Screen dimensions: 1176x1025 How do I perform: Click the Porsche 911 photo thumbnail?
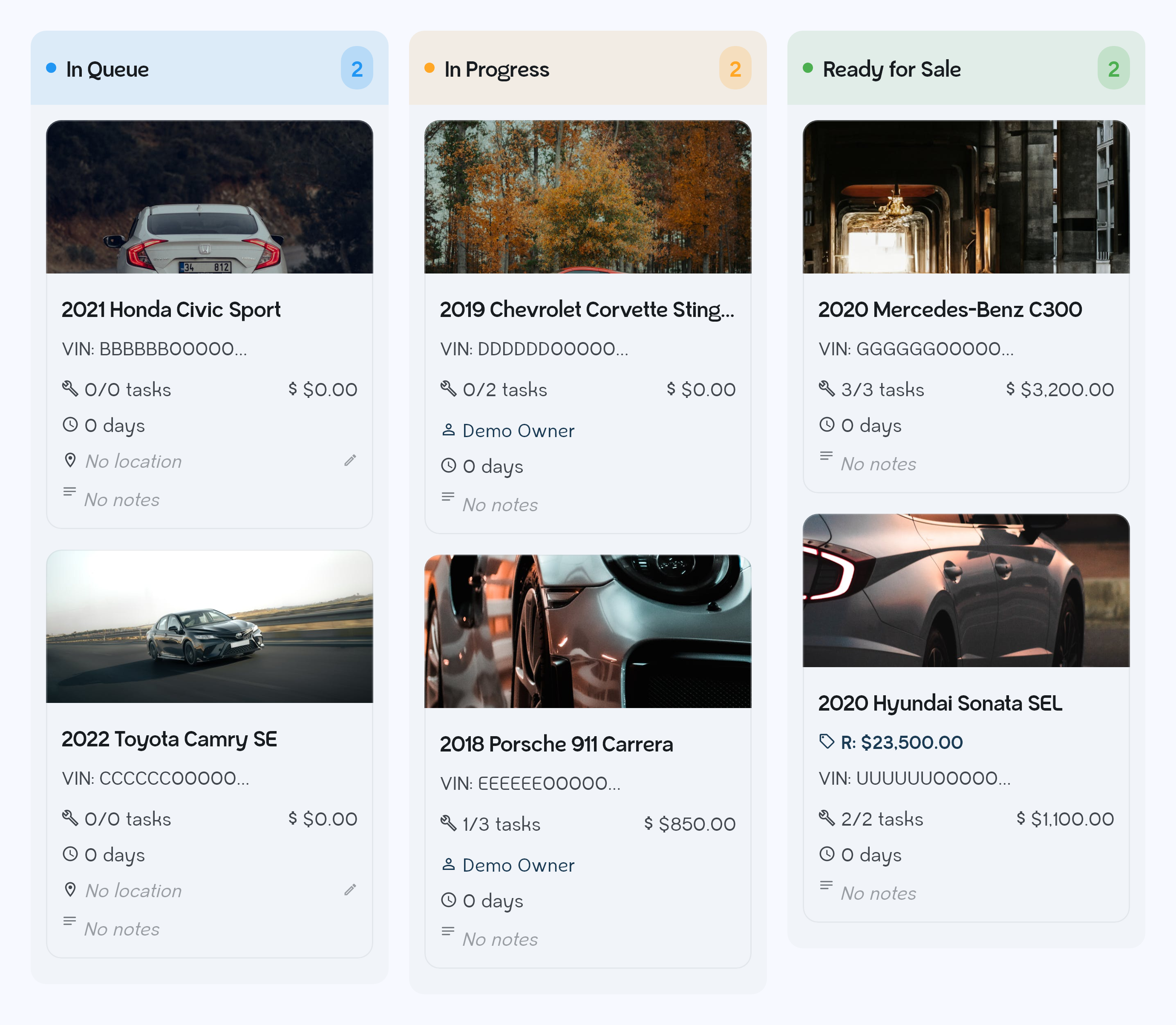tap(588, 631)
